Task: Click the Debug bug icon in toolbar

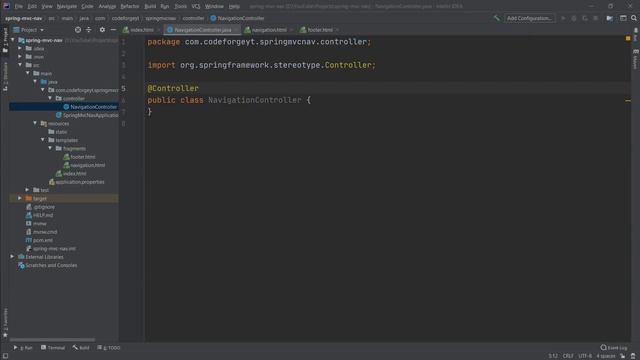Action: pos(574,18)
